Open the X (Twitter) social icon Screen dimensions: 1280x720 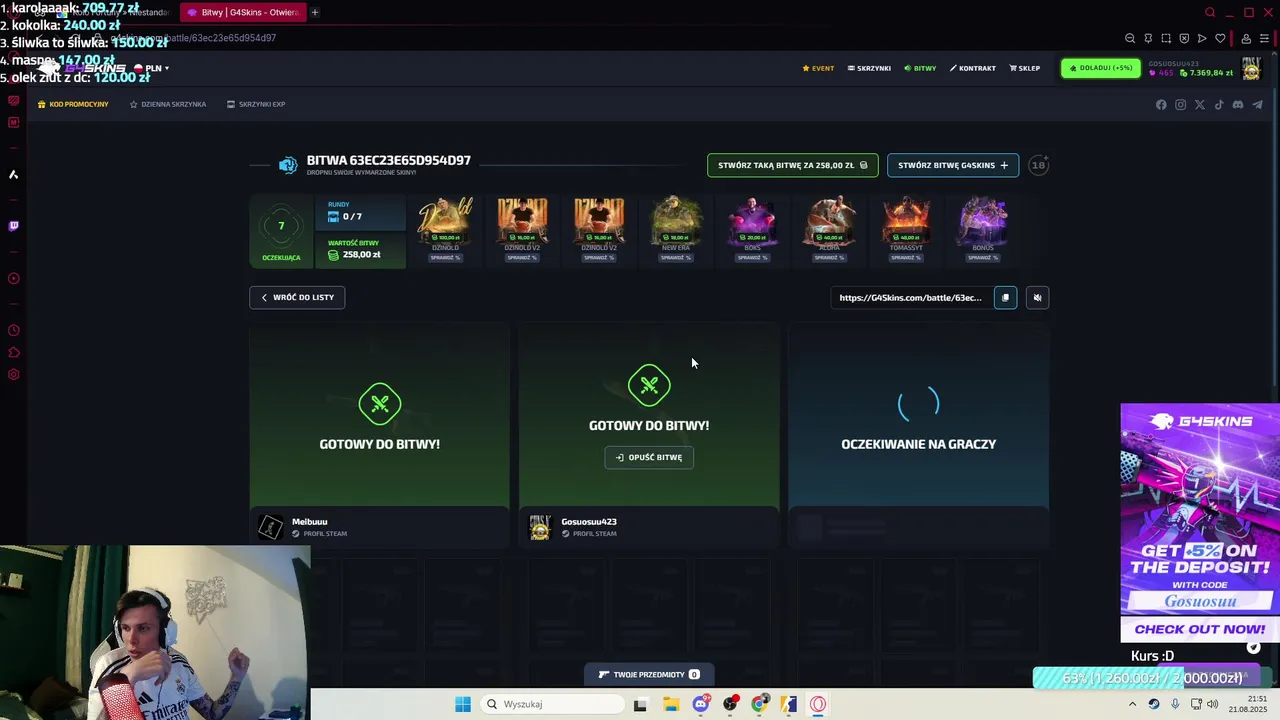pyautogui.click(x=1200, y=105)
